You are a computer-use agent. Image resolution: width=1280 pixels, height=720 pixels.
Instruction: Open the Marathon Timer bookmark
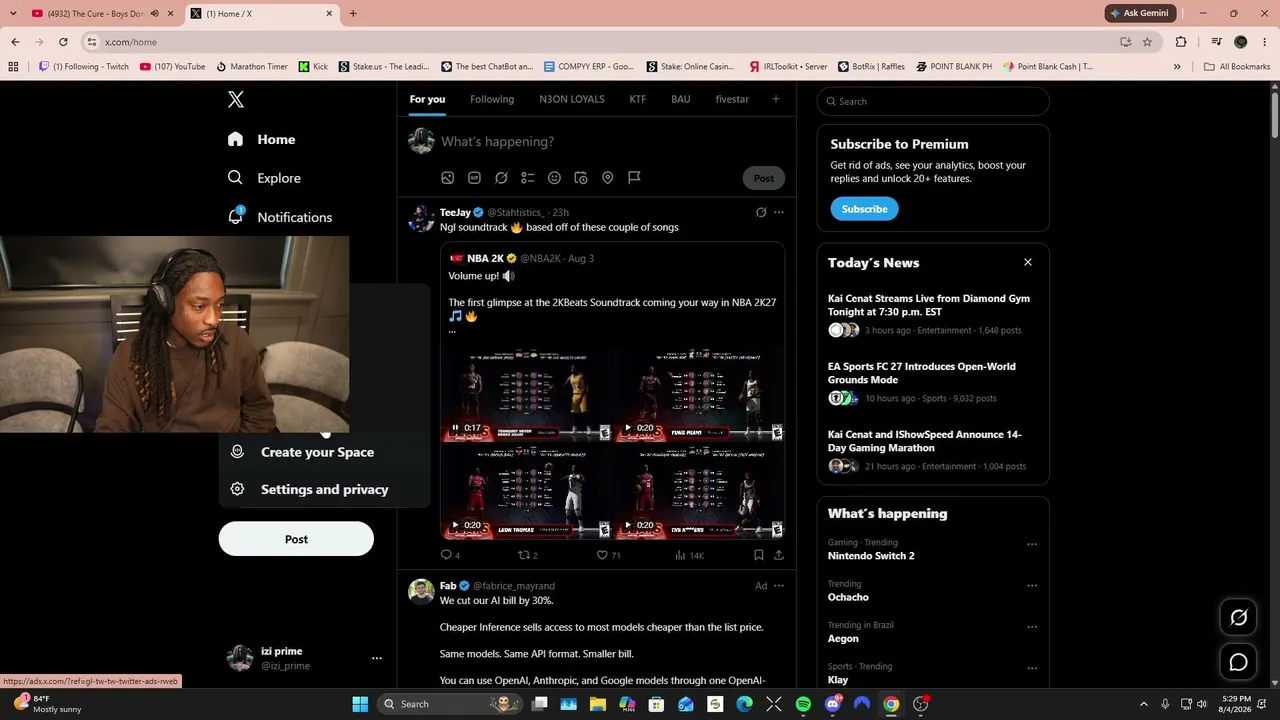252,67
